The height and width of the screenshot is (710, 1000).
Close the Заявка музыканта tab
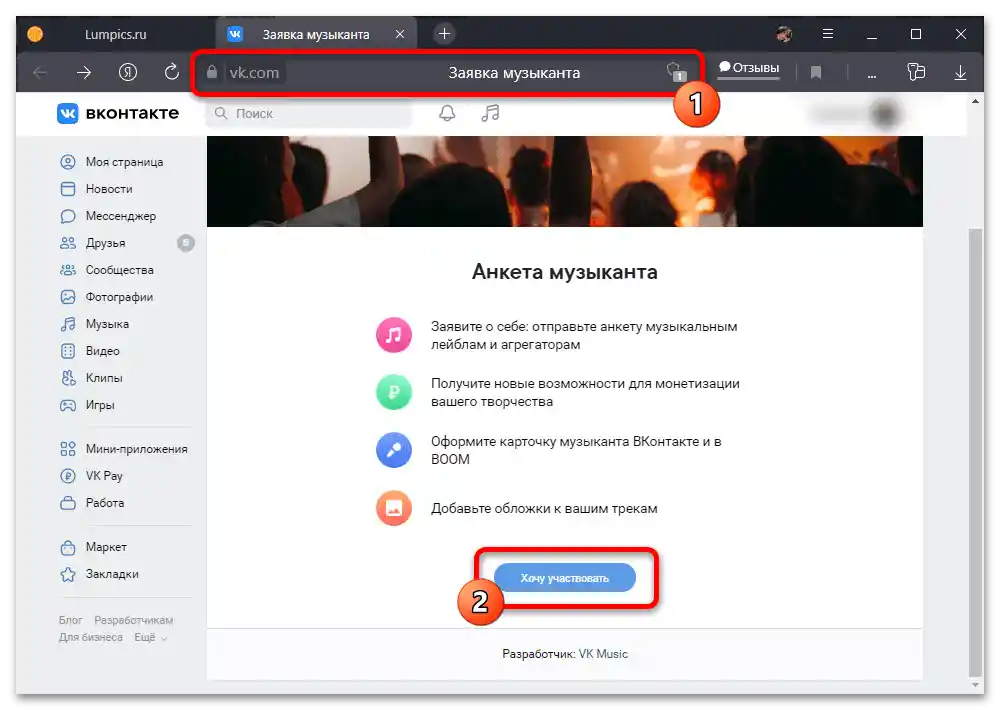tap(400, 34)
